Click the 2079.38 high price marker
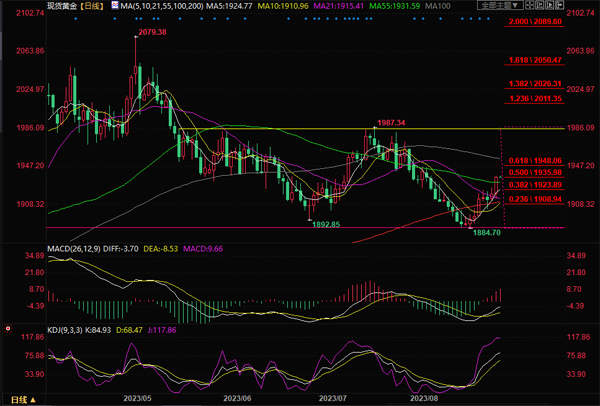Viewport: 600px width, 406px height. tap(151, 32)
